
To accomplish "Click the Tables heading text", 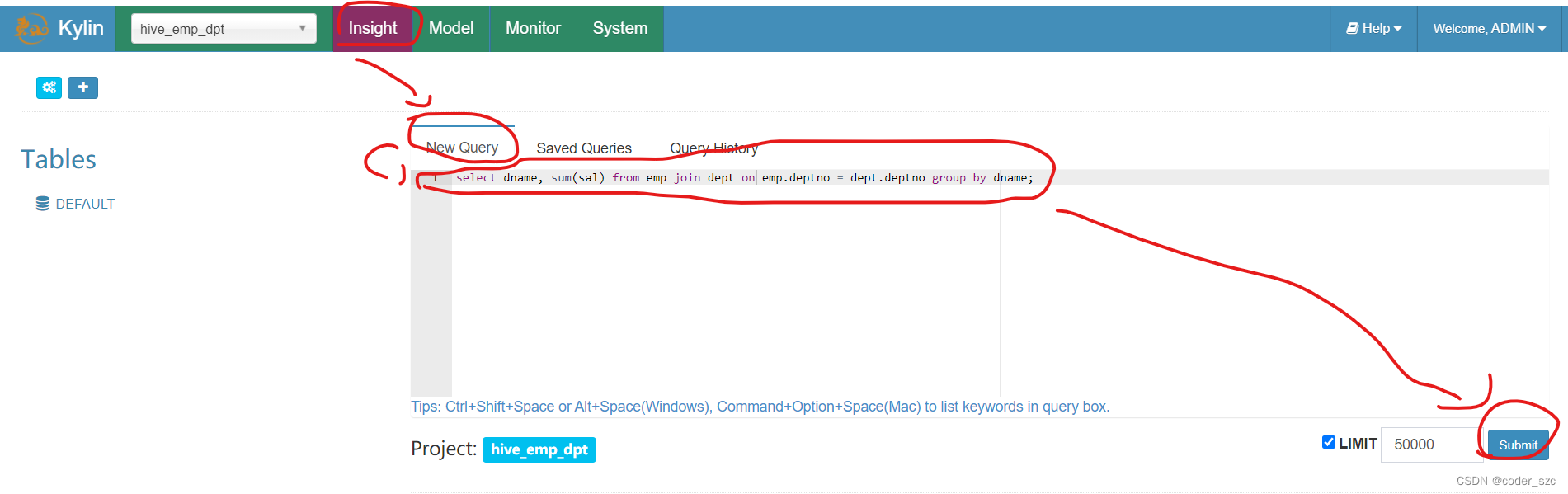I will (x=59, y=159).
